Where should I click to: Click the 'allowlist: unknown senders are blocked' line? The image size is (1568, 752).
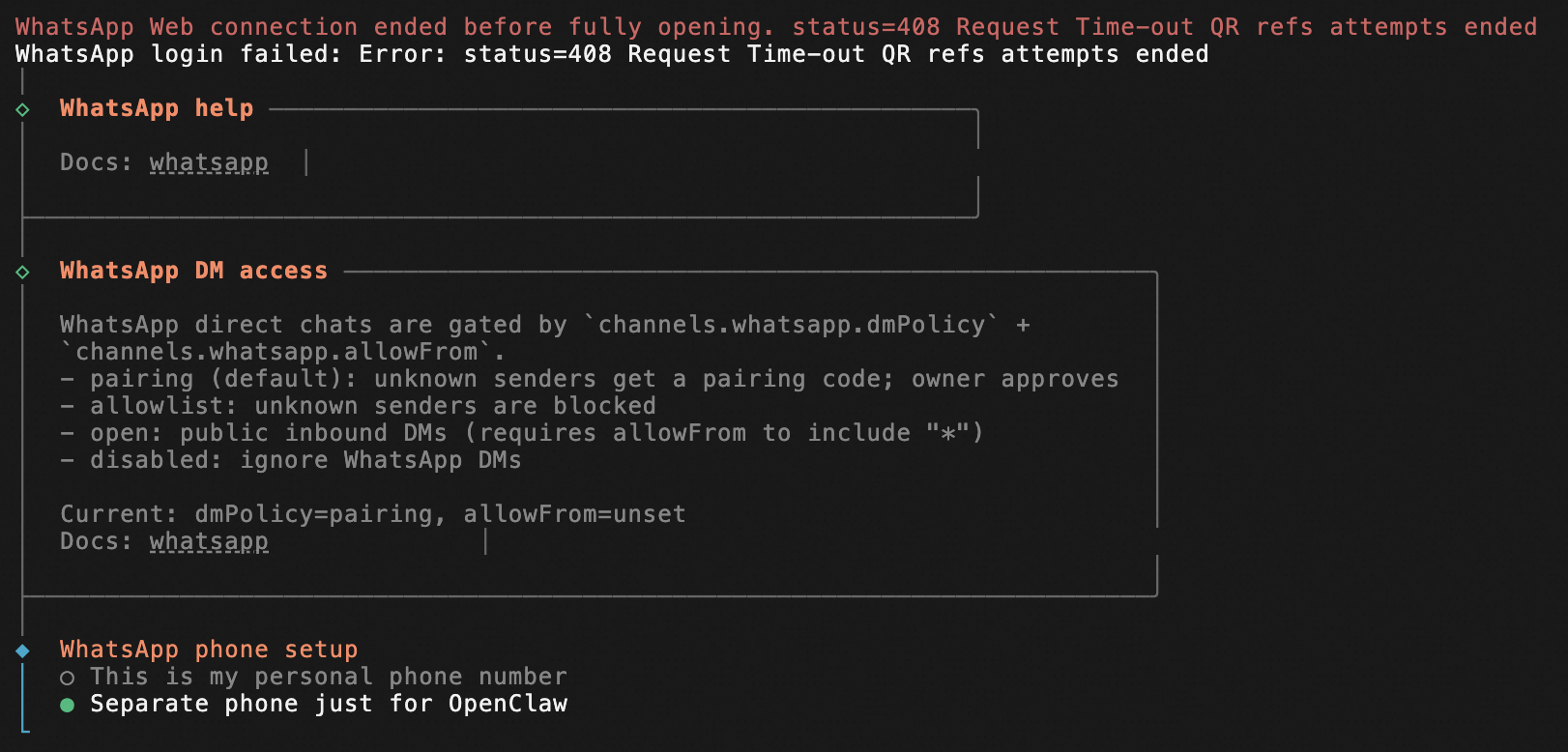[x=358, y=406]
